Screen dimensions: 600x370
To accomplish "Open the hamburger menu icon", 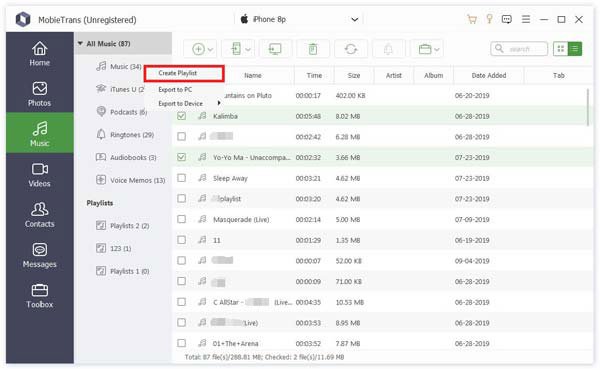I will click(x=526, y=19).
